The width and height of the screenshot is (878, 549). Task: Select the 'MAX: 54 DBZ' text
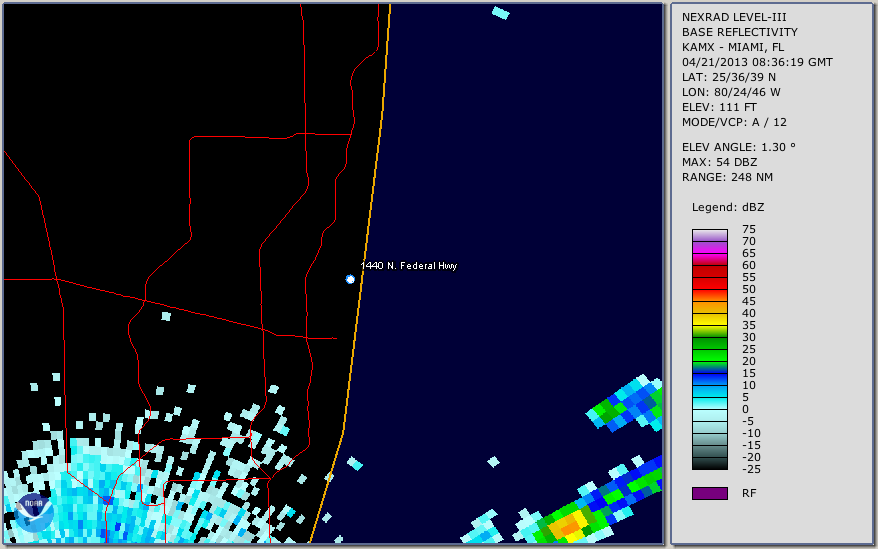tap(719, 162)
